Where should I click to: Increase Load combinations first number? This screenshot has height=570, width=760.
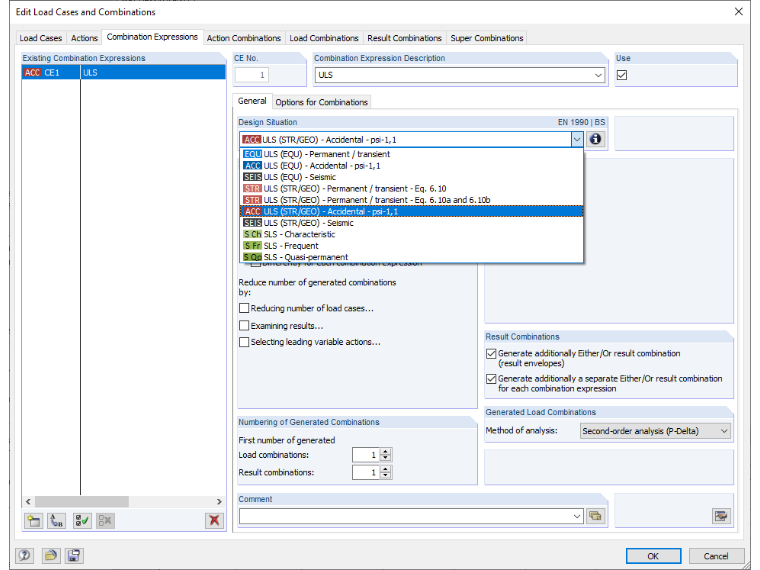point(386,452)
